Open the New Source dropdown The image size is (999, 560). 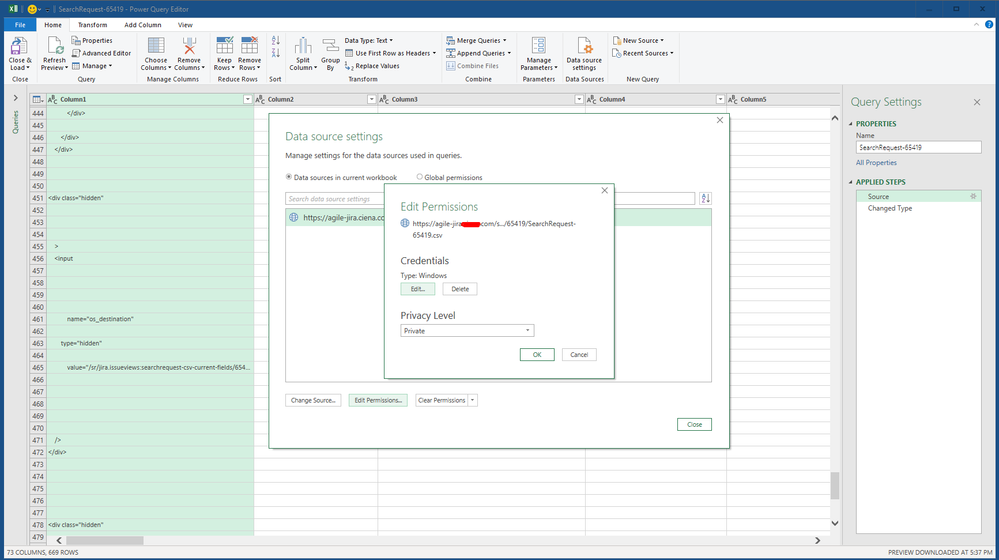pos(638,40)
